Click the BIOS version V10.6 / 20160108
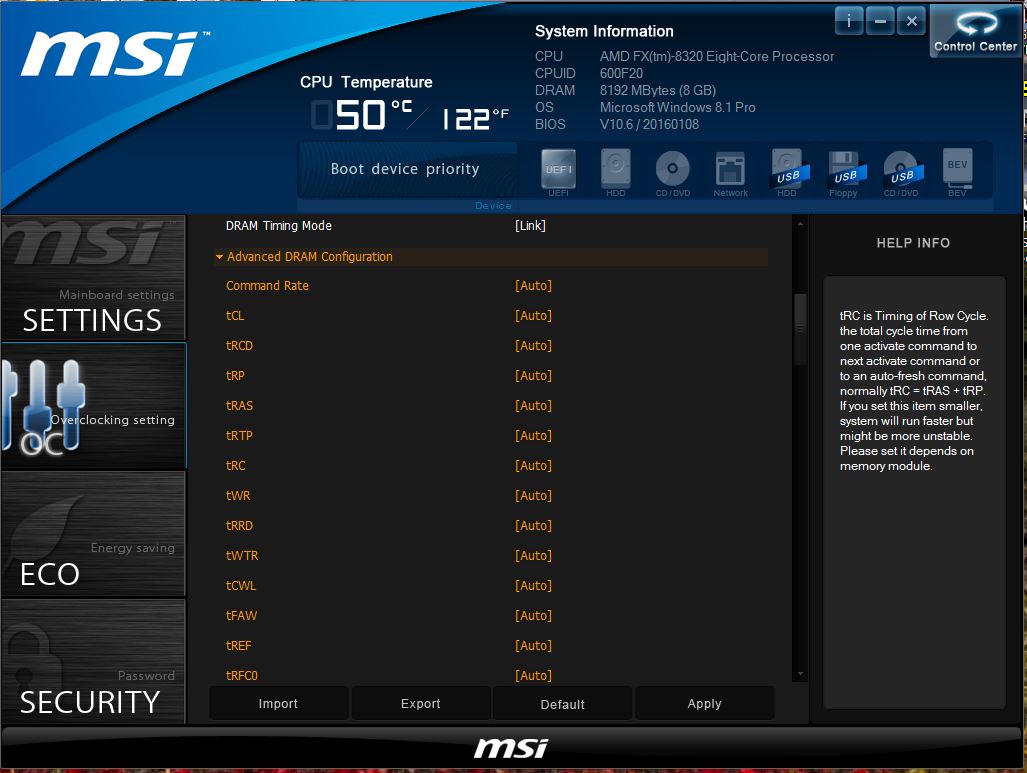The image size is (1027, 773). click(649, 124)
